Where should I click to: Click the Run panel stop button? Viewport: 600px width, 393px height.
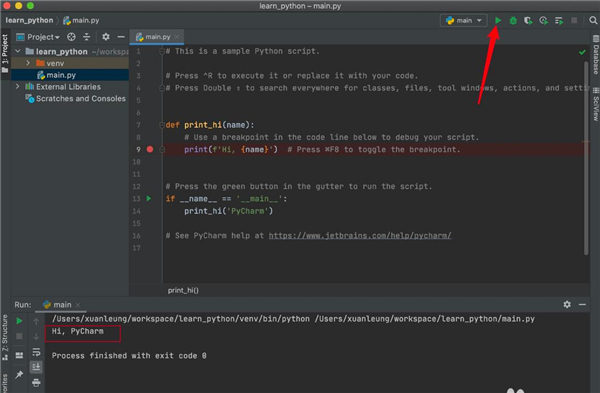pyautogui.click(x=19, y=336)
